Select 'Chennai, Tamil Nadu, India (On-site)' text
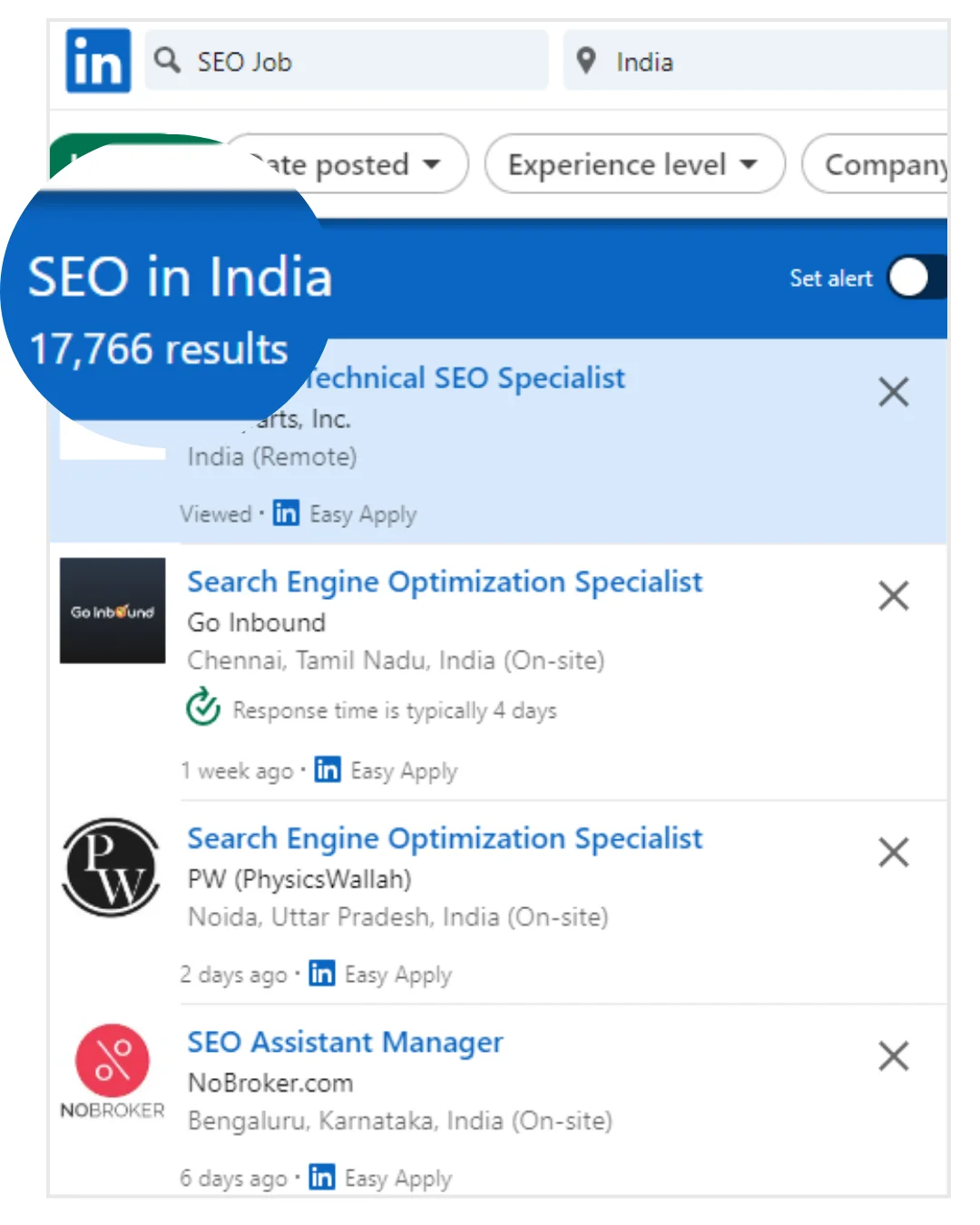980x1225 pixels. click(396, 660)
